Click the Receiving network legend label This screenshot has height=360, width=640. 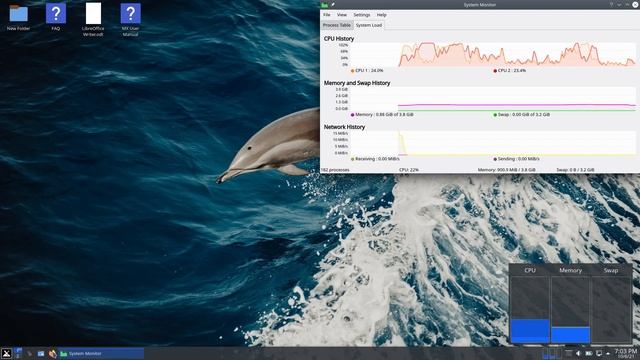tap(375, 159)
